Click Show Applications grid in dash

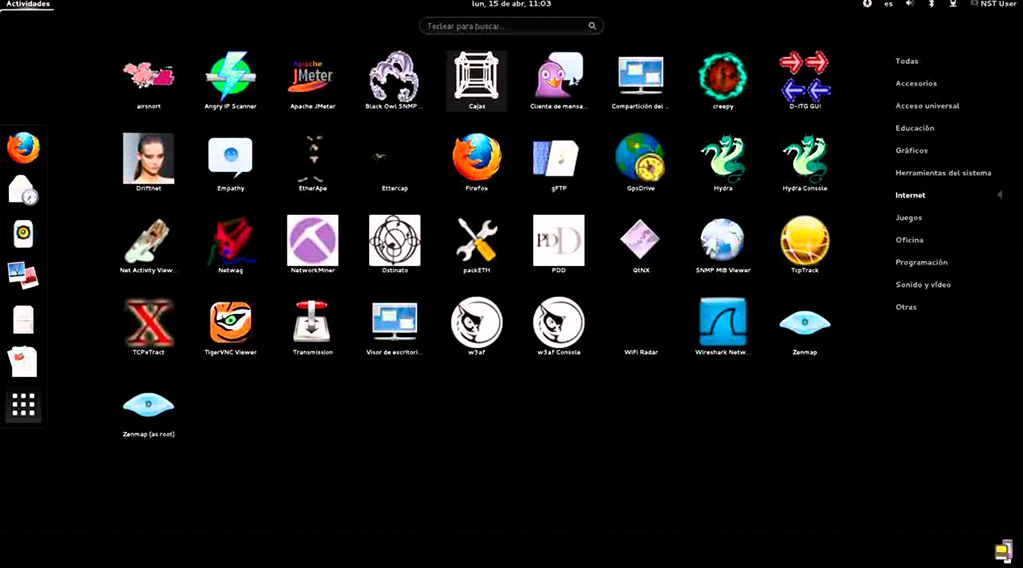coord(23,405)
